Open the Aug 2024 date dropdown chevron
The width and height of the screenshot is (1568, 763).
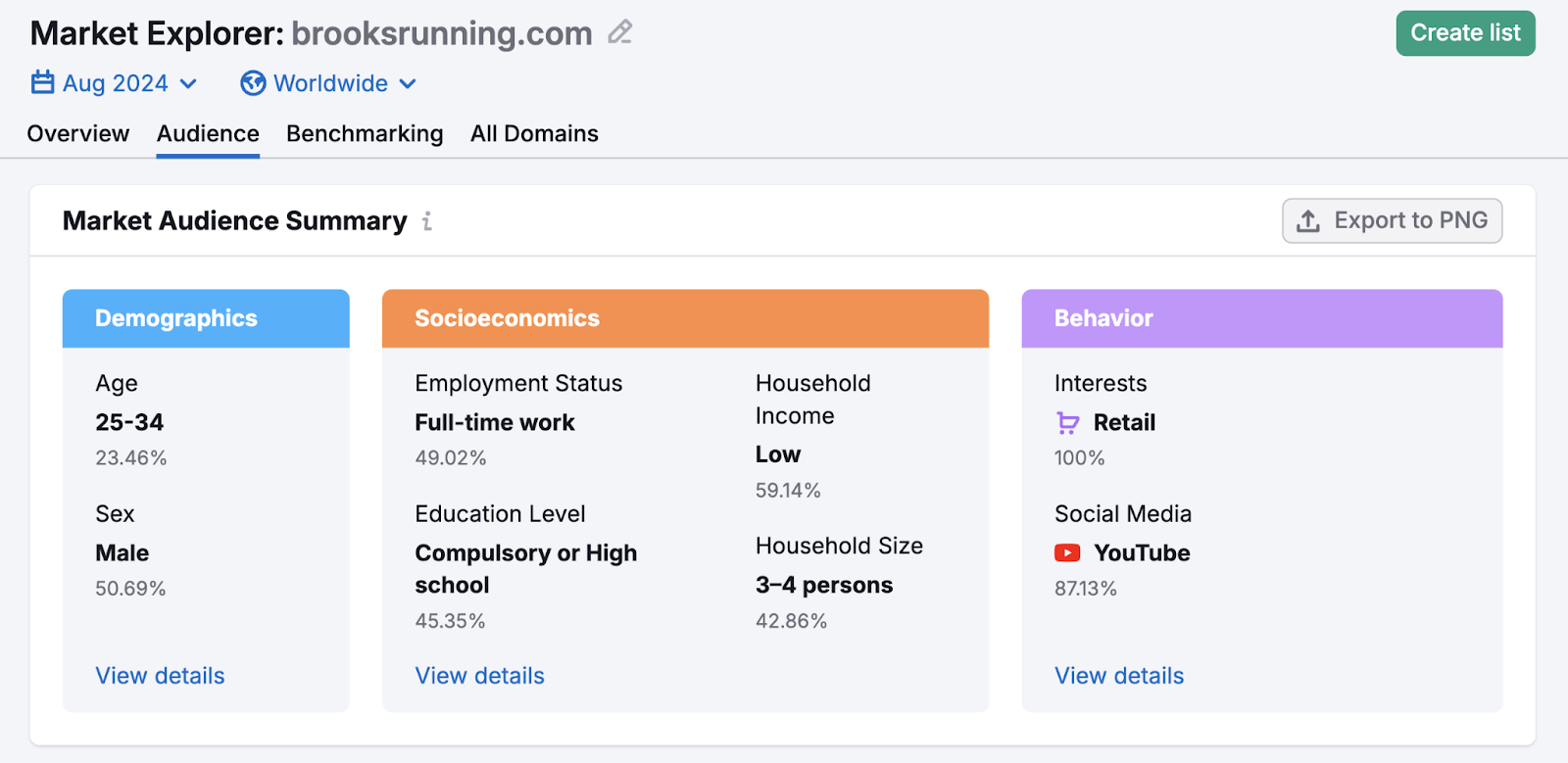coord(188,84)
